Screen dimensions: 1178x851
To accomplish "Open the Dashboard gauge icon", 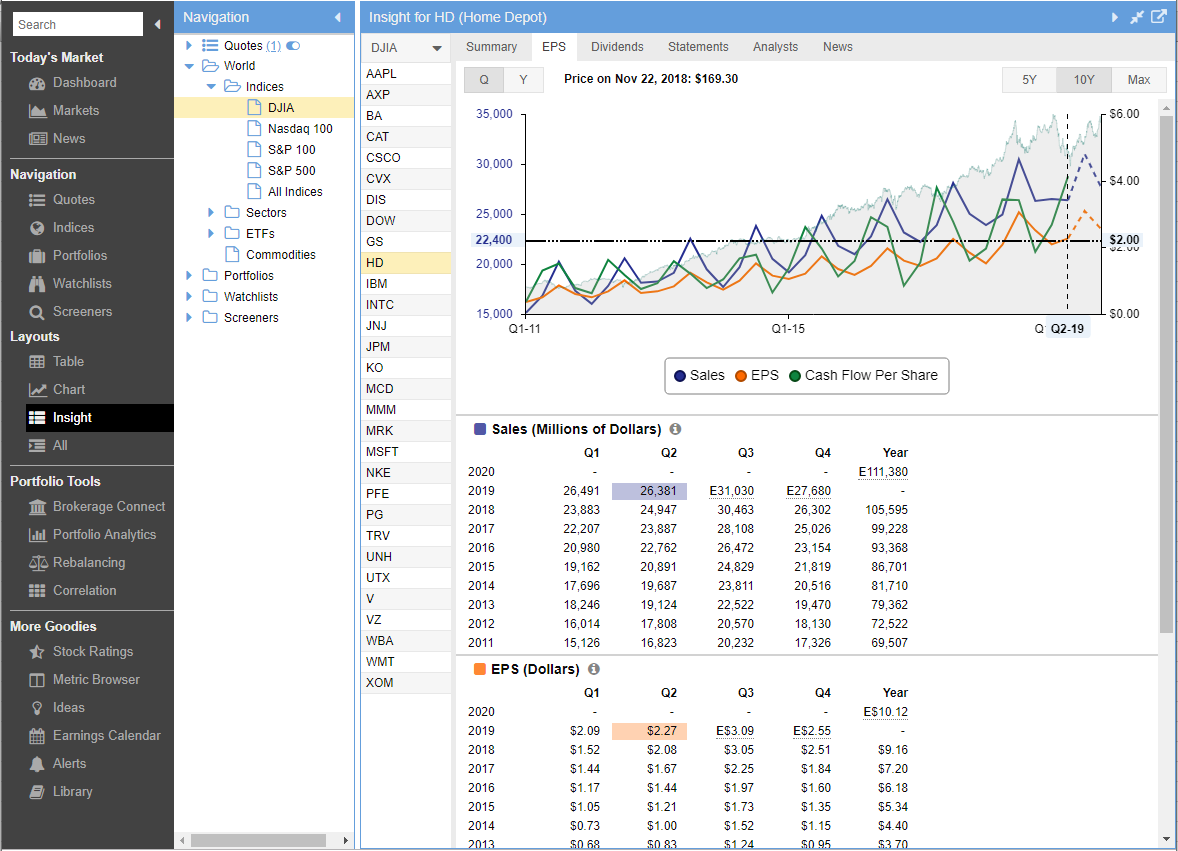I will pos(37,83).
